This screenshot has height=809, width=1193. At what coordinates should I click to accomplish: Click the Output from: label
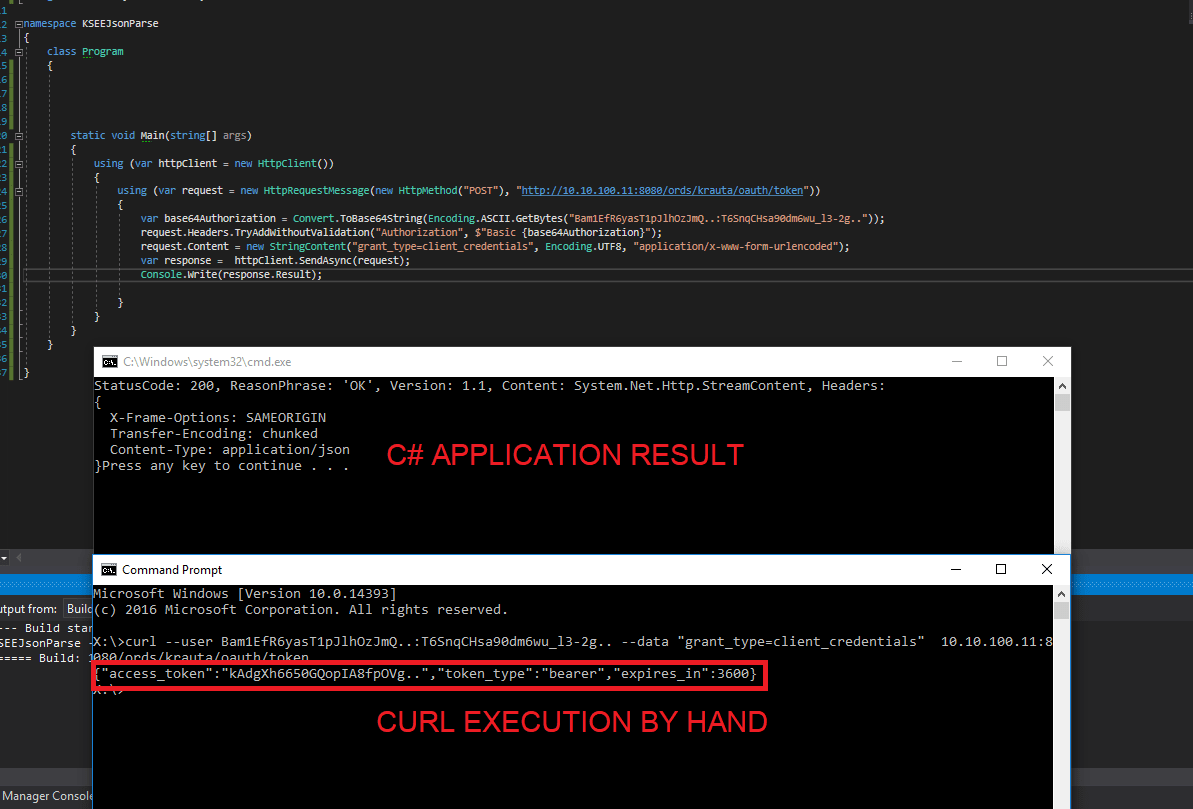click(x=29, y=609)
